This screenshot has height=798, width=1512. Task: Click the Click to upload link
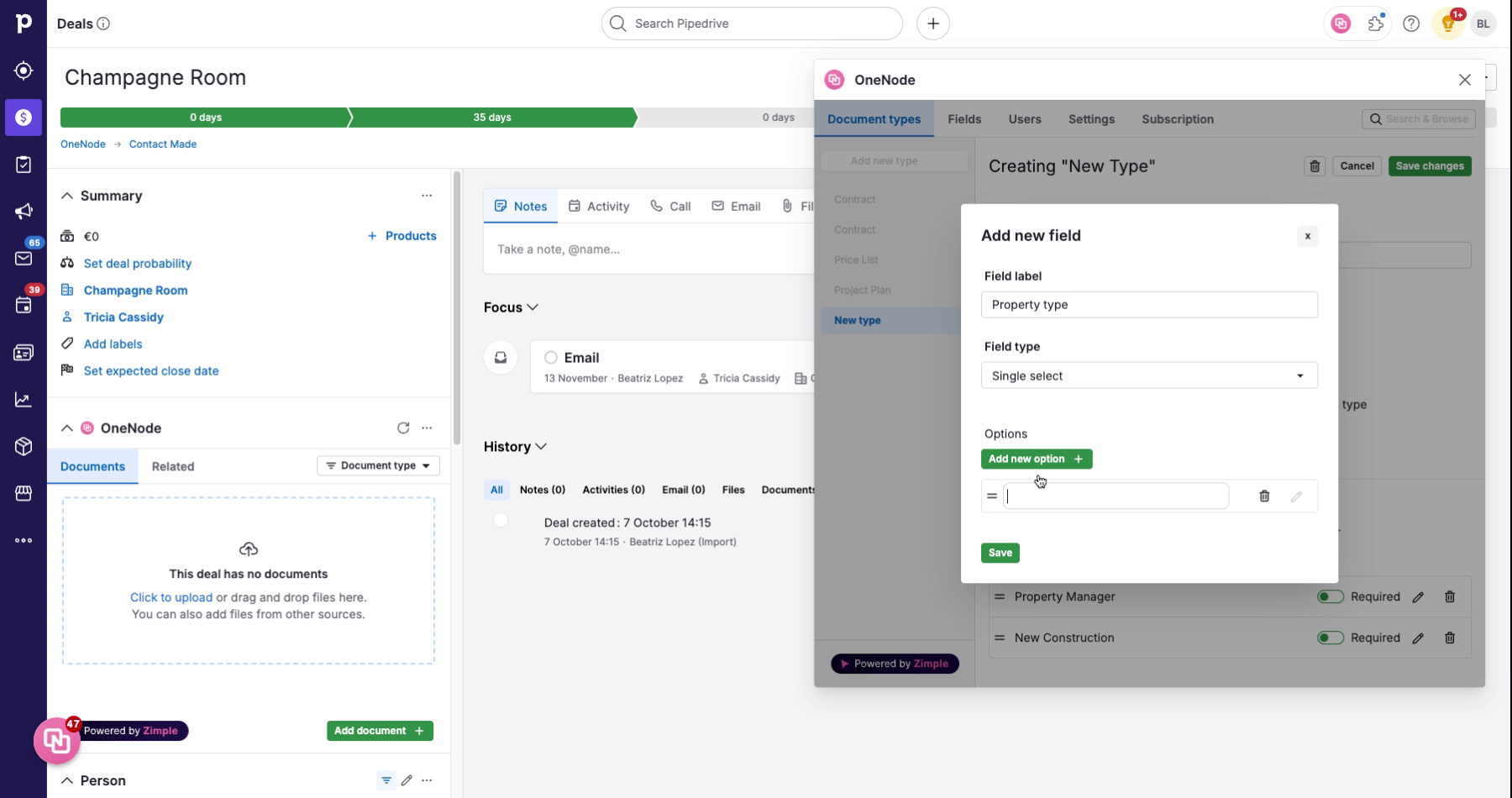click(171, 597)
